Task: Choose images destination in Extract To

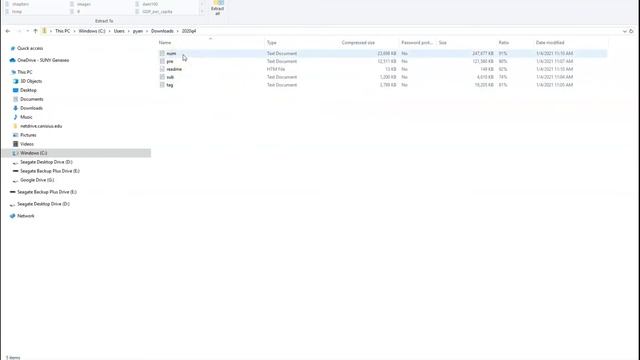Action: click(84, 4)
